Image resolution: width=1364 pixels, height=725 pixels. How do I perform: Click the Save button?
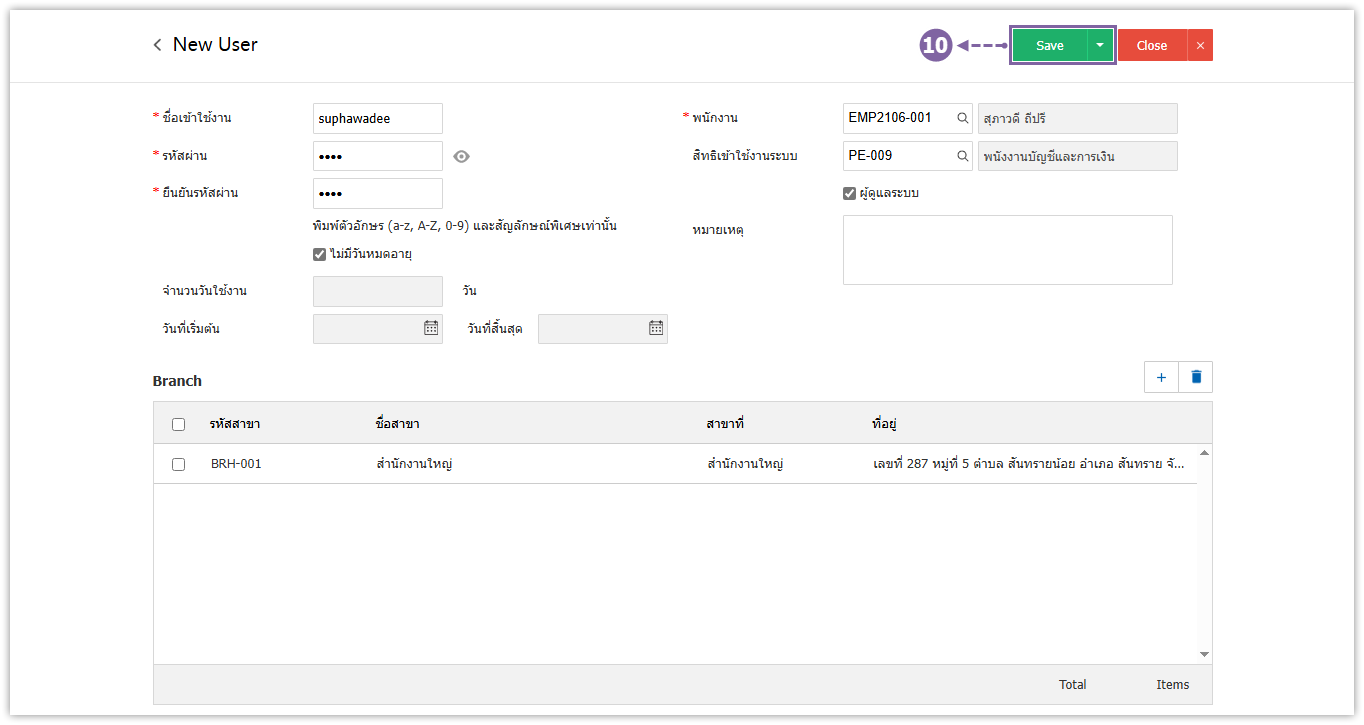coord(1049,45)
